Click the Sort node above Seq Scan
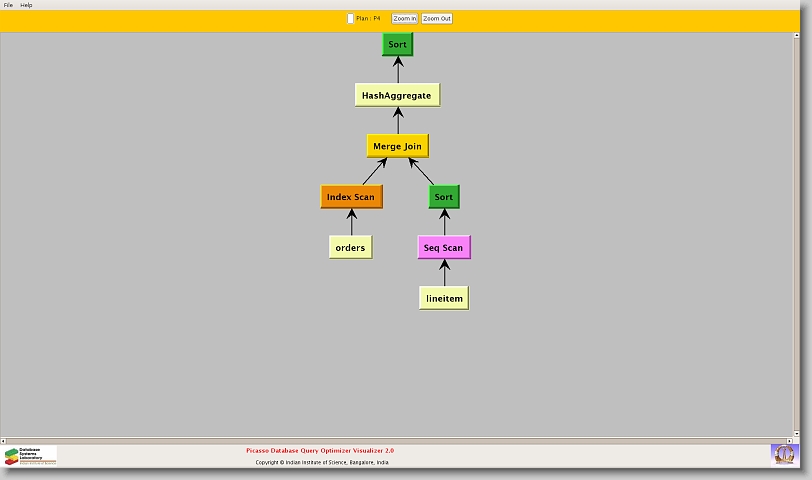 click(x=444, y=197)
